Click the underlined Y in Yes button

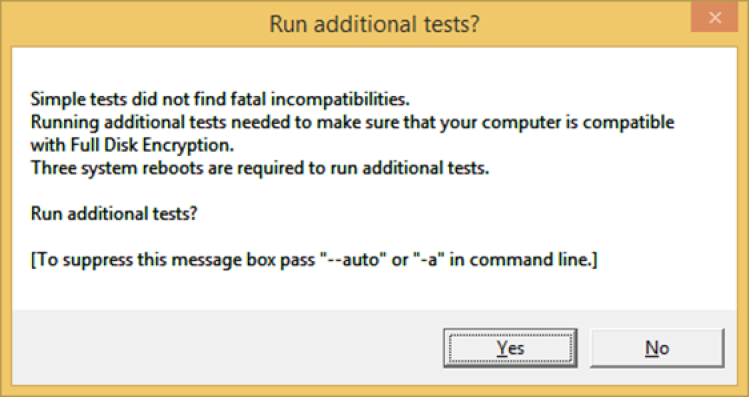[x=501, y=348]
